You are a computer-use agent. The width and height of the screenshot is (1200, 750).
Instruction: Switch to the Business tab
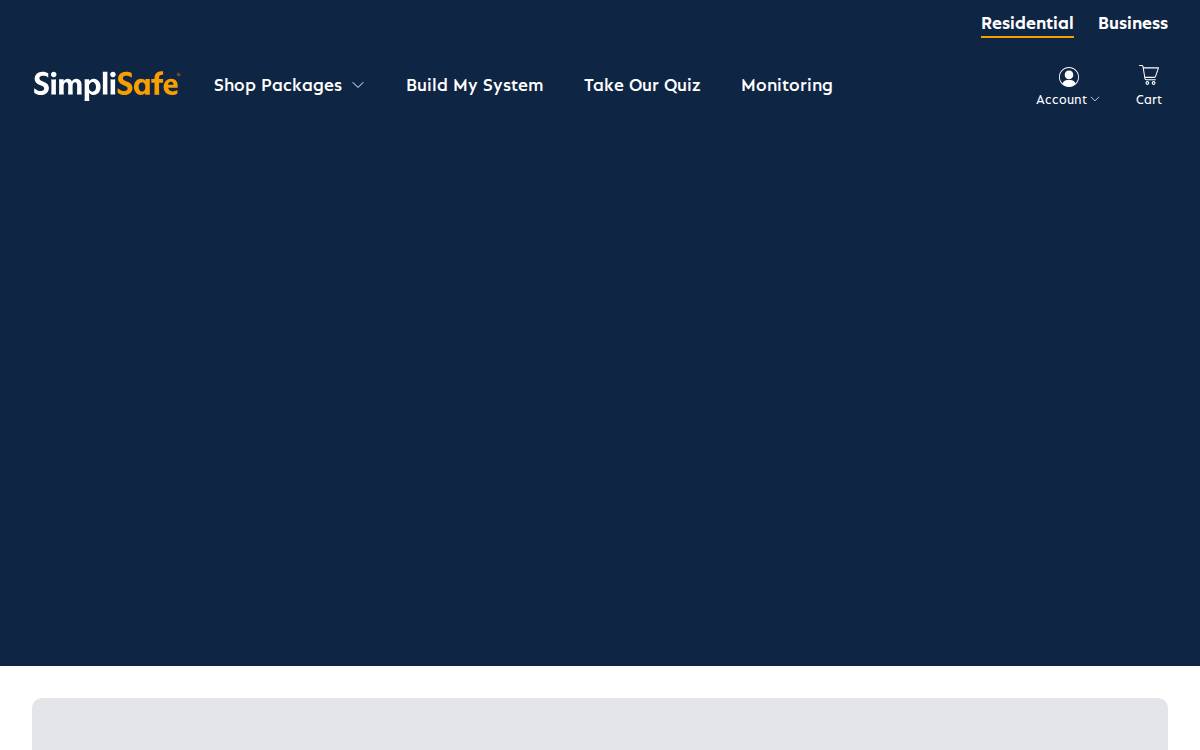tap(1133, 23)
